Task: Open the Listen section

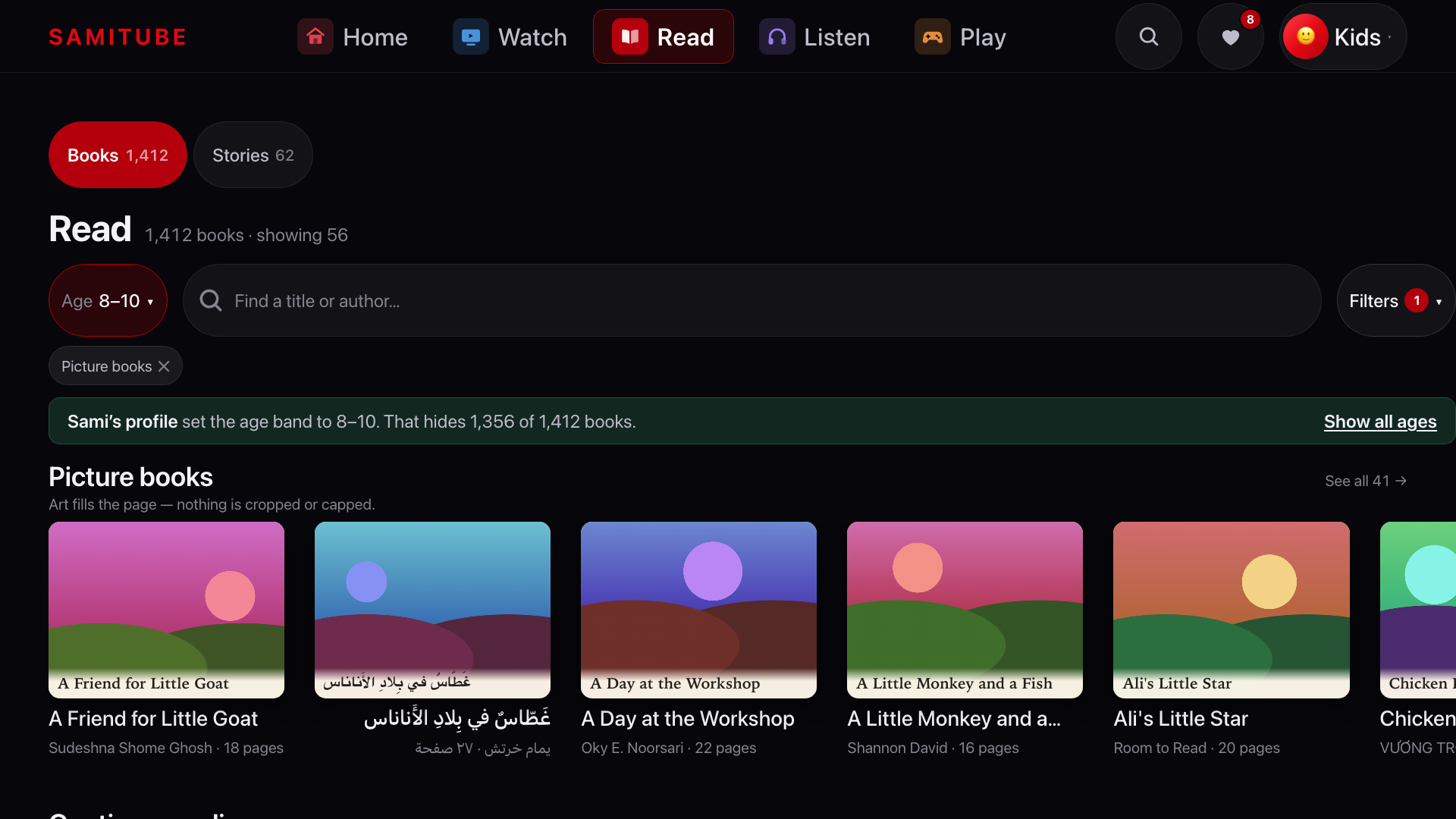Action: click(x=815, y=36)
